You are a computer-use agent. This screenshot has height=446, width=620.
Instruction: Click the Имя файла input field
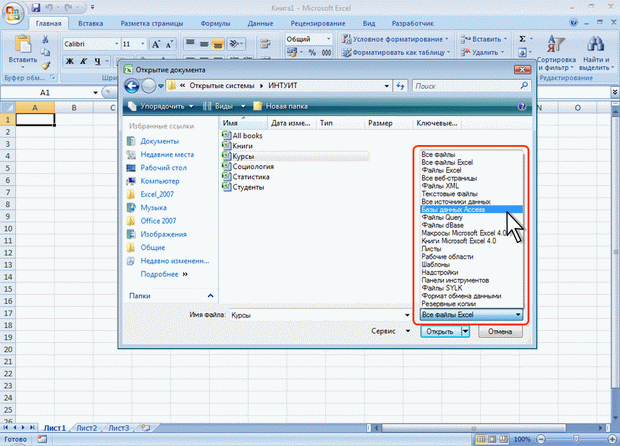pyautogui.click(x=320, y=315)
